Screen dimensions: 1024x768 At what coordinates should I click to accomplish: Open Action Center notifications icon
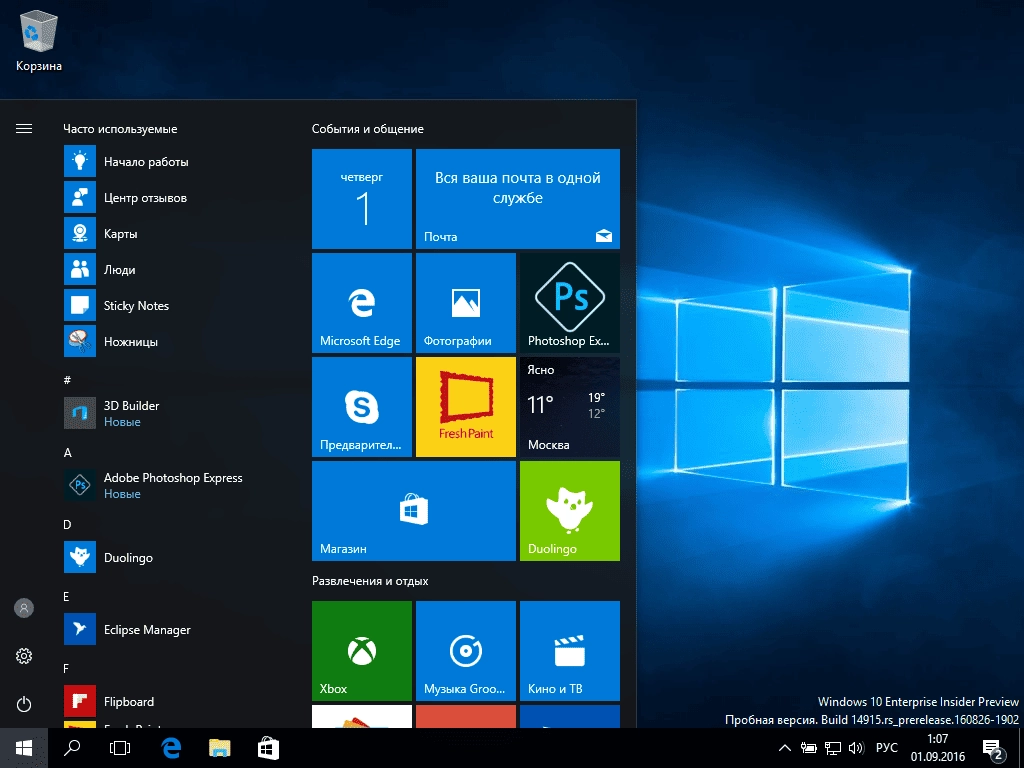(993, 748)
